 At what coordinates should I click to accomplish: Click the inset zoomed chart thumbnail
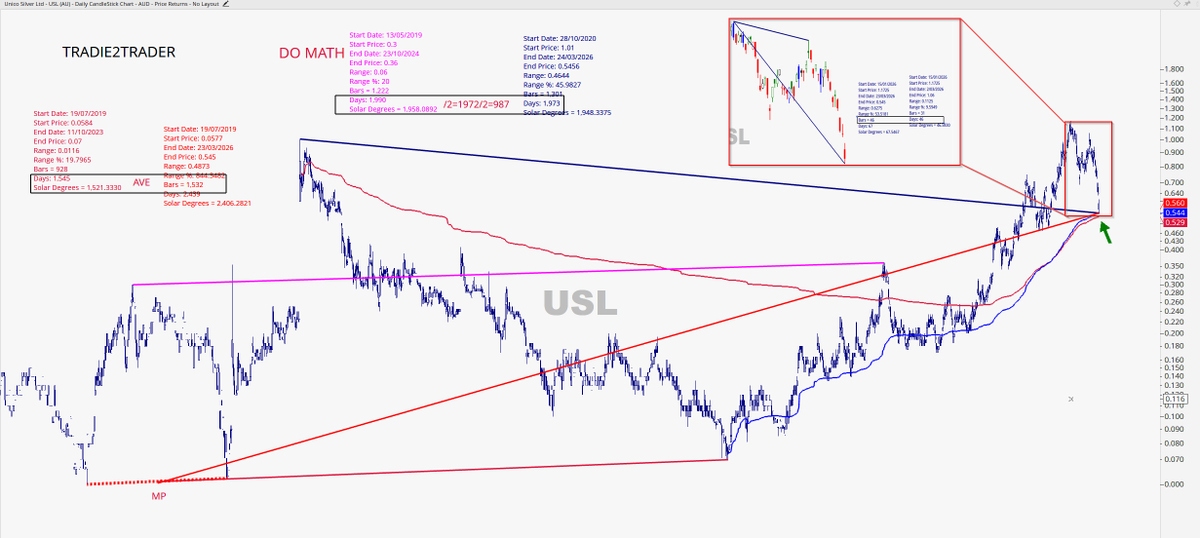click(844, 91)
